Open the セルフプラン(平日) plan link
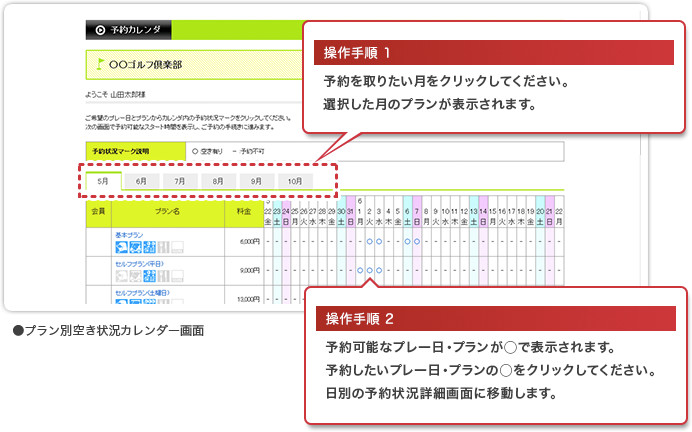Image resolution: width=692 pixels, height=432 pixels. pyautogui.click(x=139, y=264)
